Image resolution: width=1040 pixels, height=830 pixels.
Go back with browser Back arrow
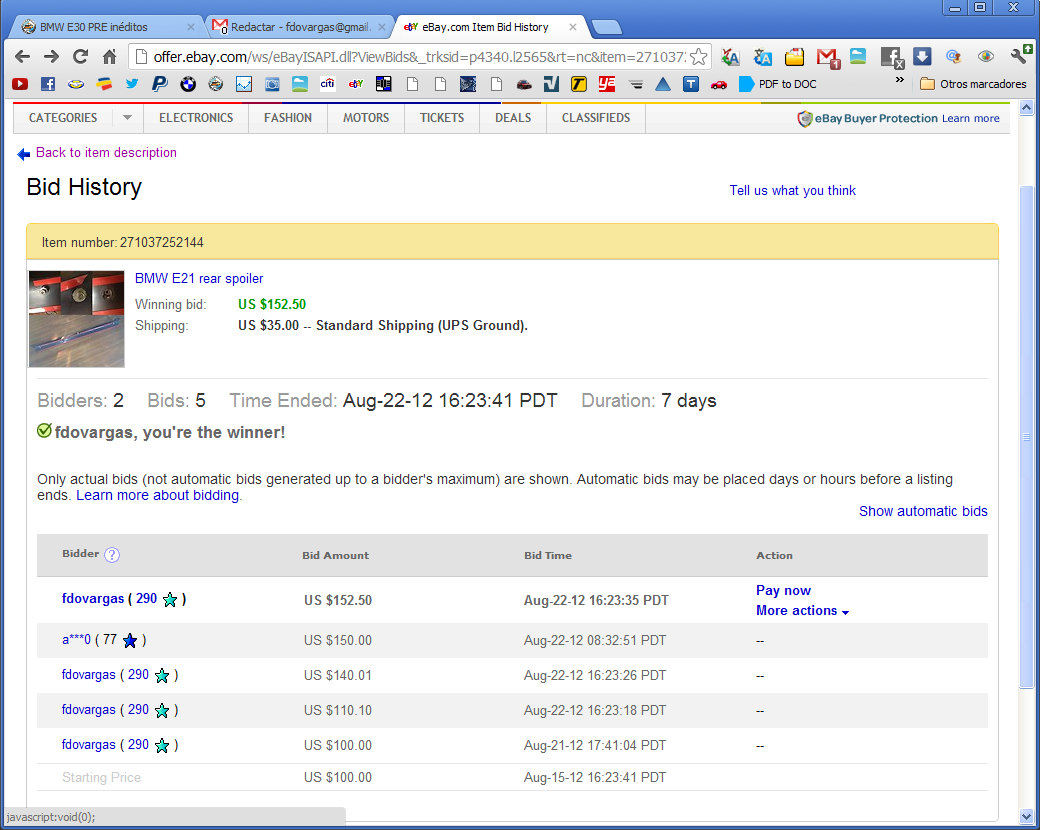point(22,57)
